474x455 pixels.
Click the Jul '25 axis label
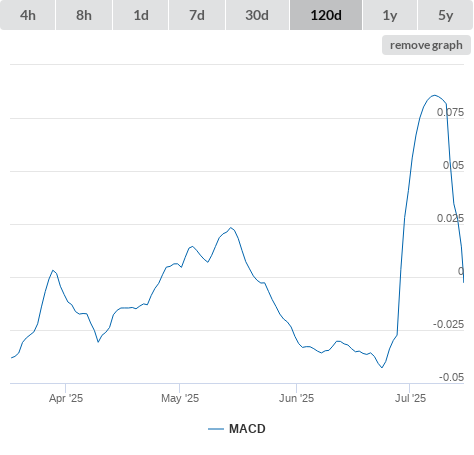pos(410,398)
